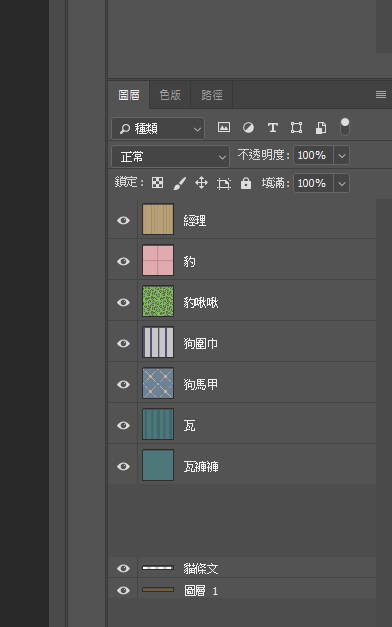Lock artboard nesting icon

pos(224,184)
